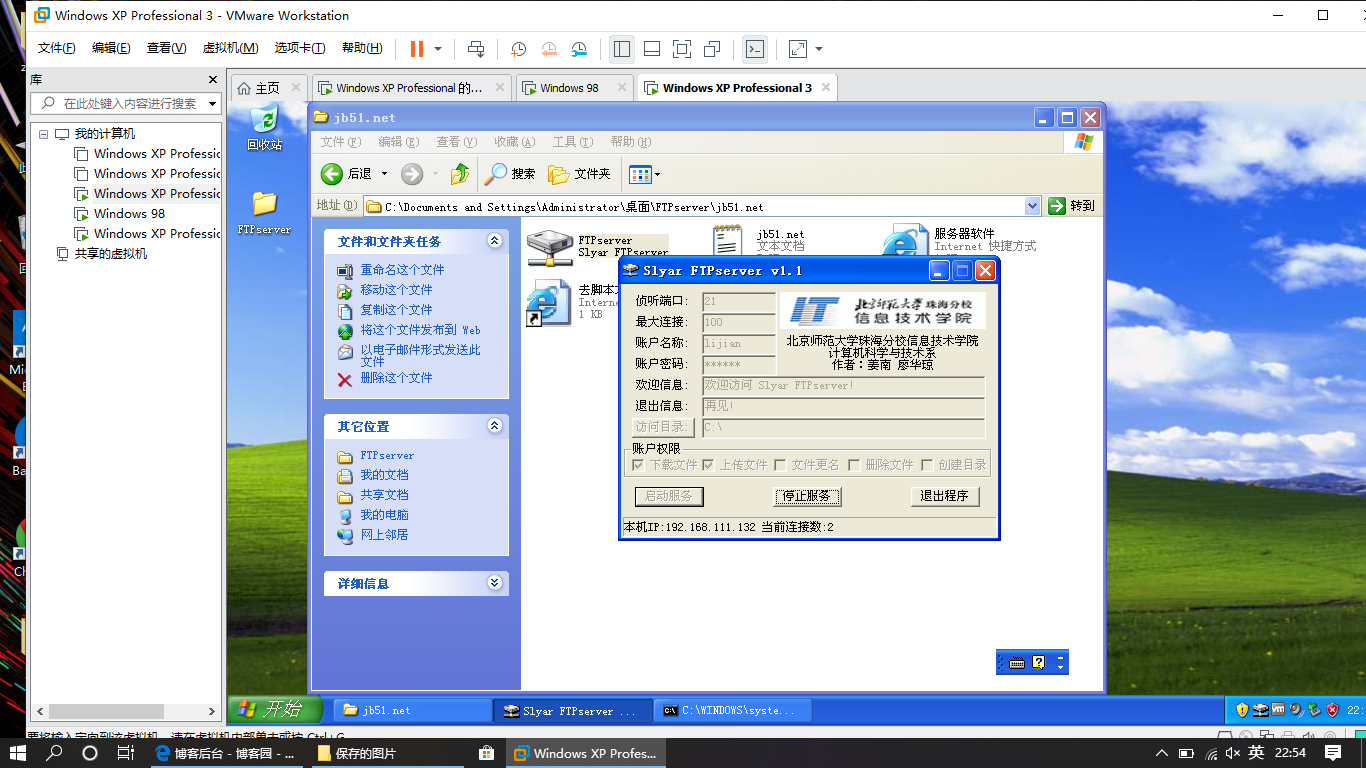
Task: Select the FTPserver application file icon
Action: point(548,247)
